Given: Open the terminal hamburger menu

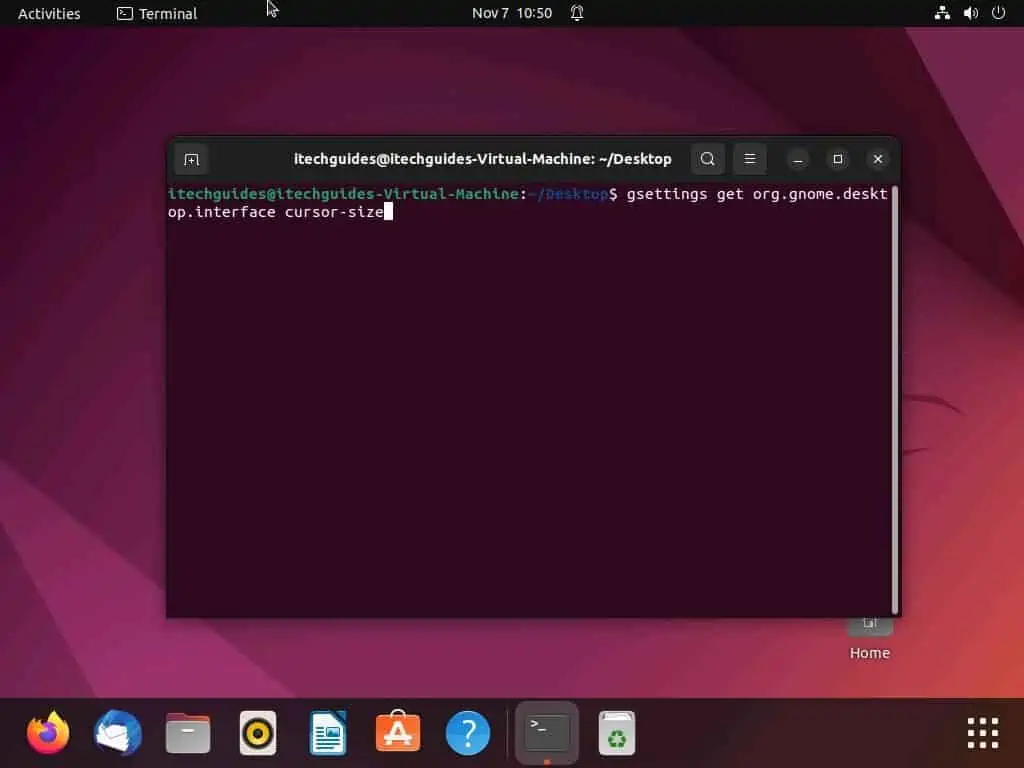Looking at the screenshot, I should coord(749,159).
